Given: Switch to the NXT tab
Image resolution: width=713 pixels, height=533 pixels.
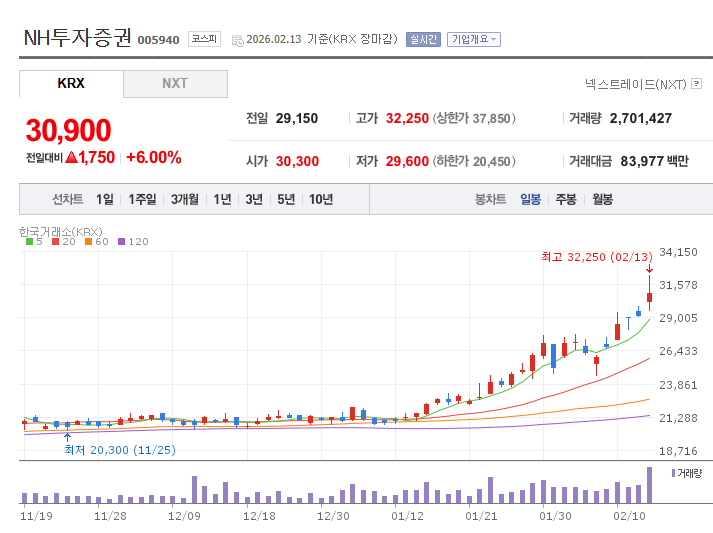Looking at the screenshot, I should pos(175,84).
